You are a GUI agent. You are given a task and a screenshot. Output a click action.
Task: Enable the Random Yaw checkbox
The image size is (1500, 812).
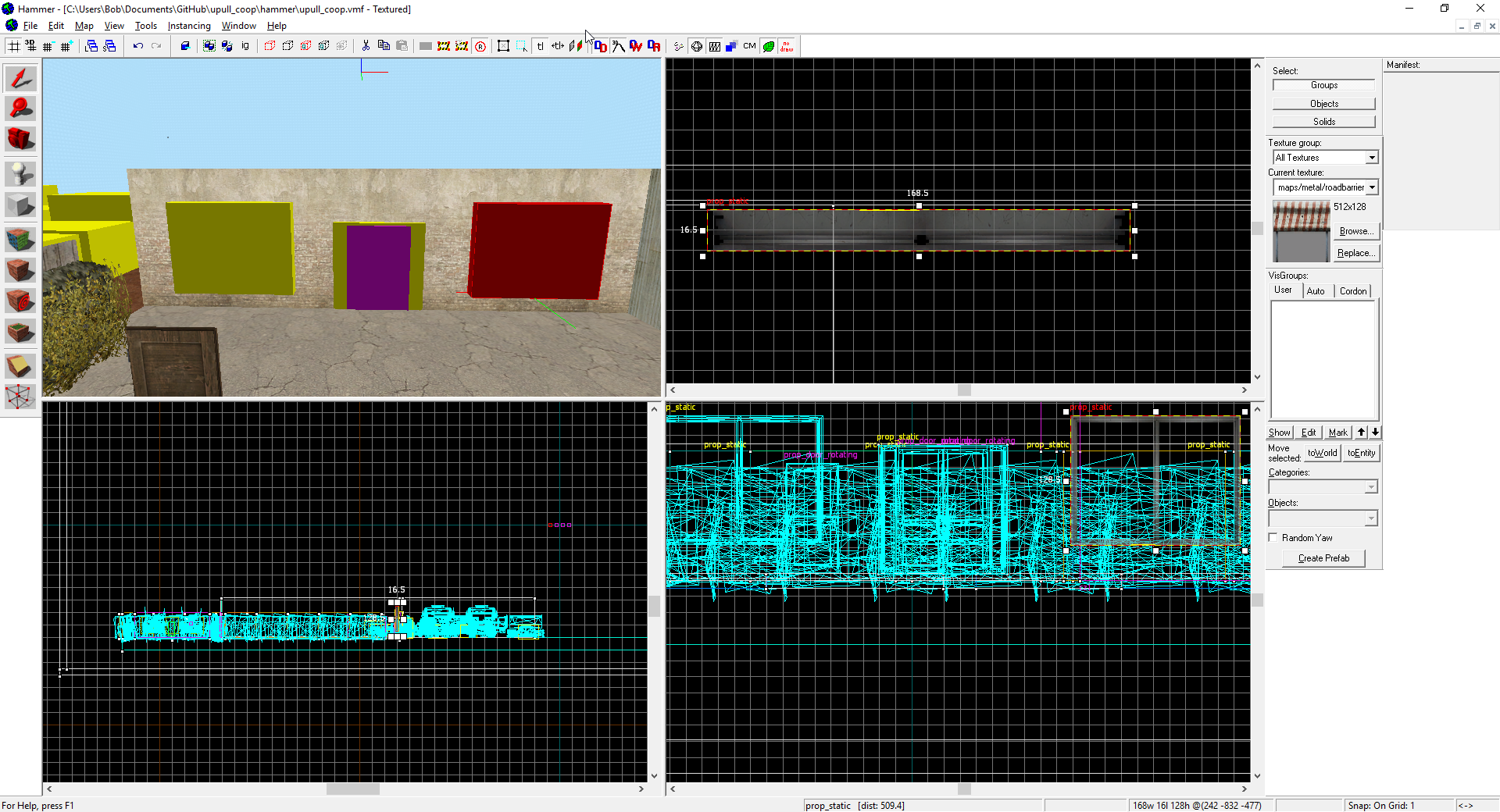[x=1273, y=538]
